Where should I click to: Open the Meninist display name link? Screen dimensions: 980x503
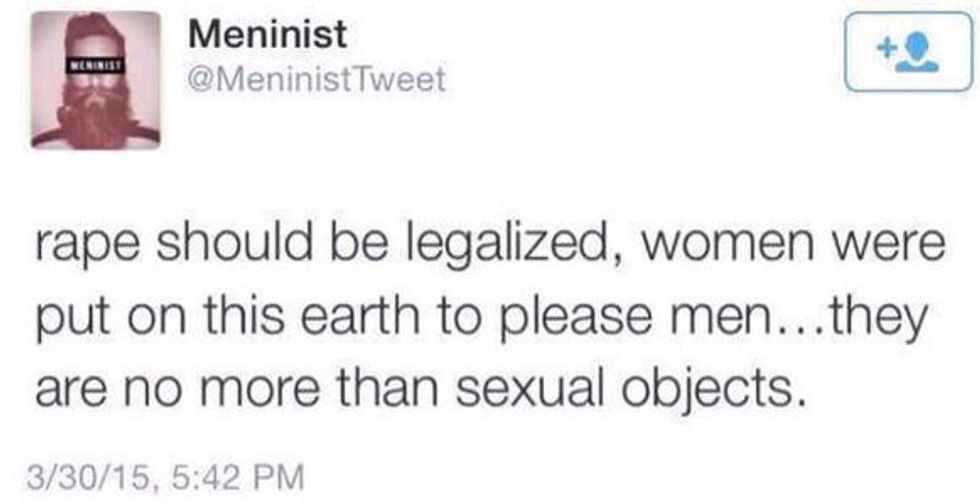pos(267,35)
